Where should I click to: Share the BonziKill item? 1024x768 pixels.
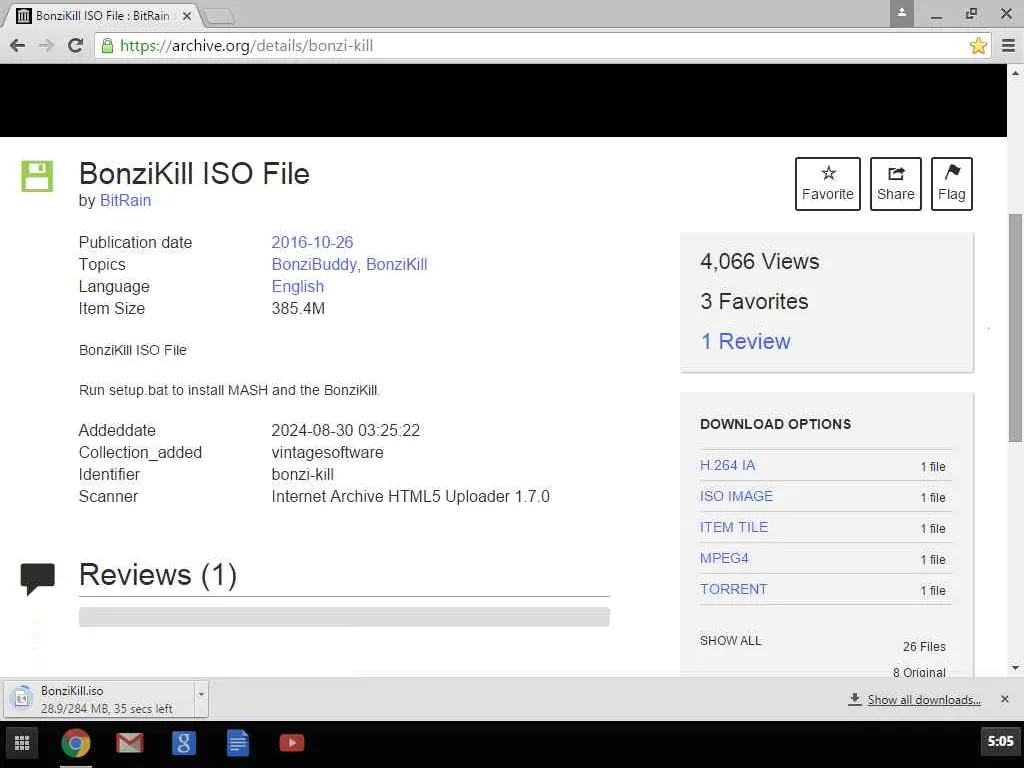[895, 184]
